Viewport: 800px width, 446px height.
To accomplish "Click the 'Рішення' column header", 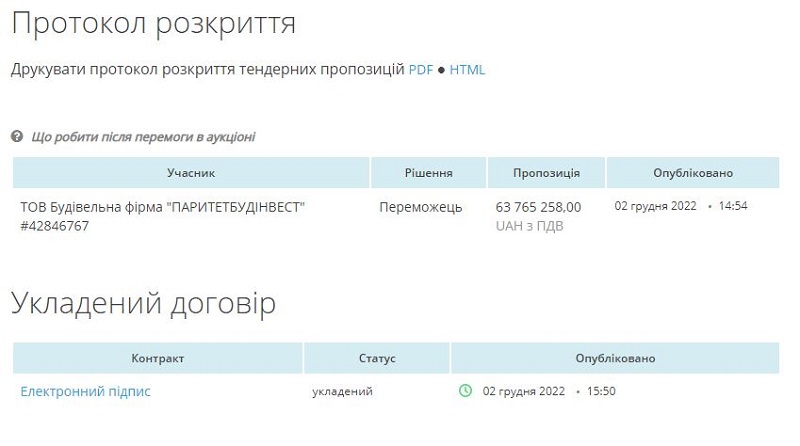I will [x=429, y=173].
